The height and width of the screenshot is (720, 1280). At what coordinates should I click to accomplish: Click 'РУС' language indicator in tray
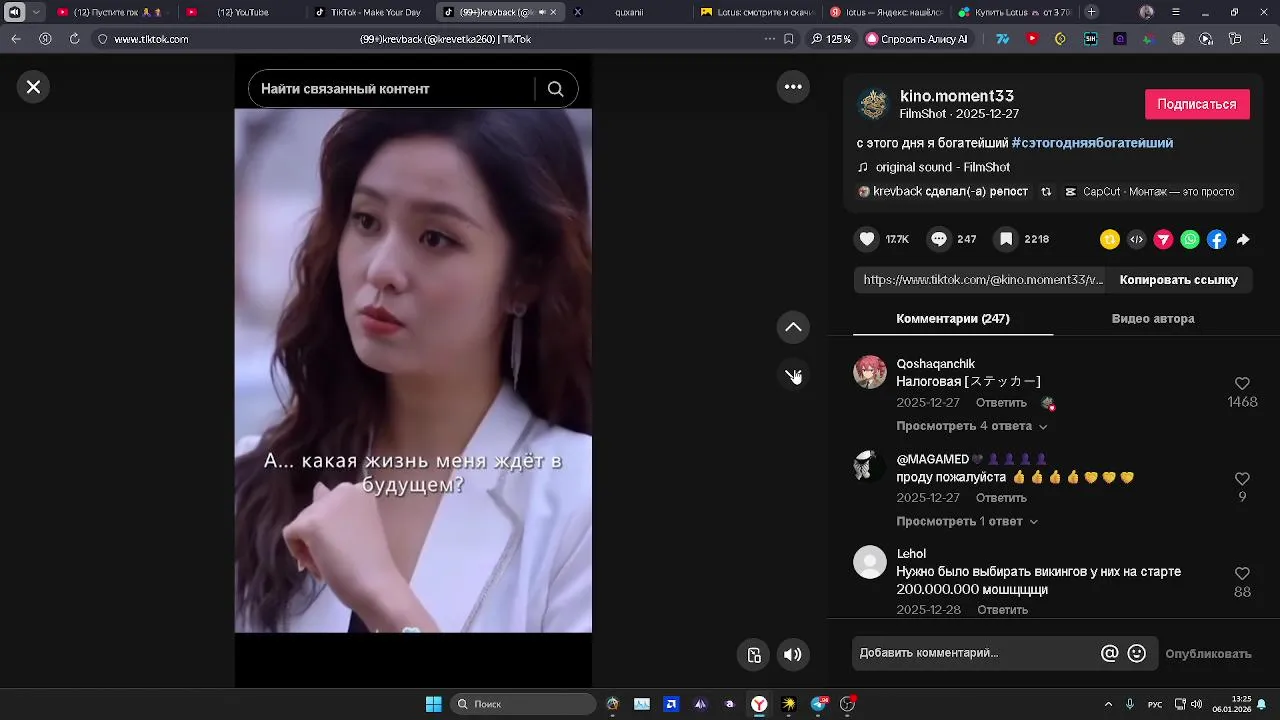pos(1155,704)
